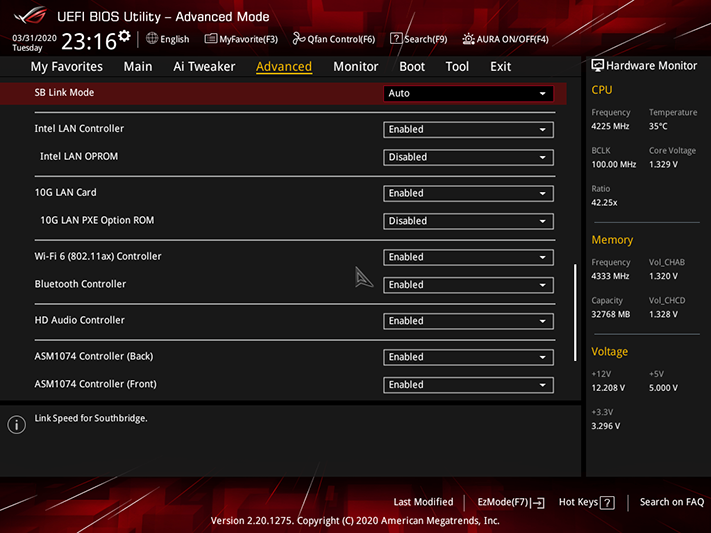Select ASM1074 Controller (Front) label
711x533 pixels.
pos(96,384)
